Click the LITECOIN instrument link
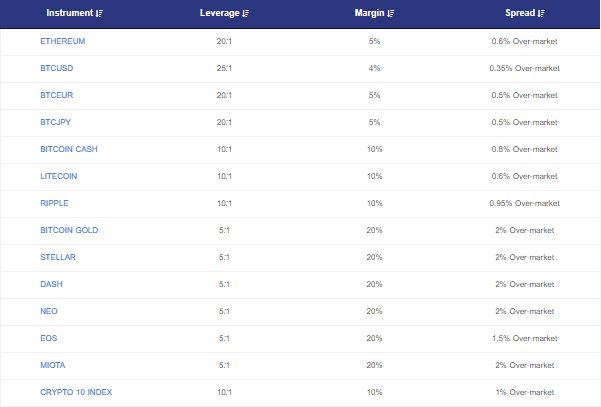601x407 pixels. pos(59,176)
